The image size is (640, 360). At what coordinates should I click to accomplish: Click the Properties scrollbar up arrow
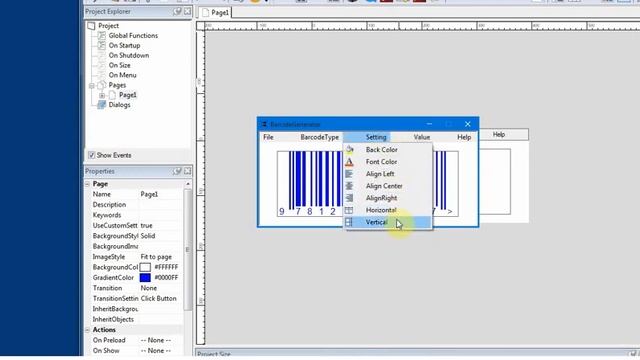point(188,184)
